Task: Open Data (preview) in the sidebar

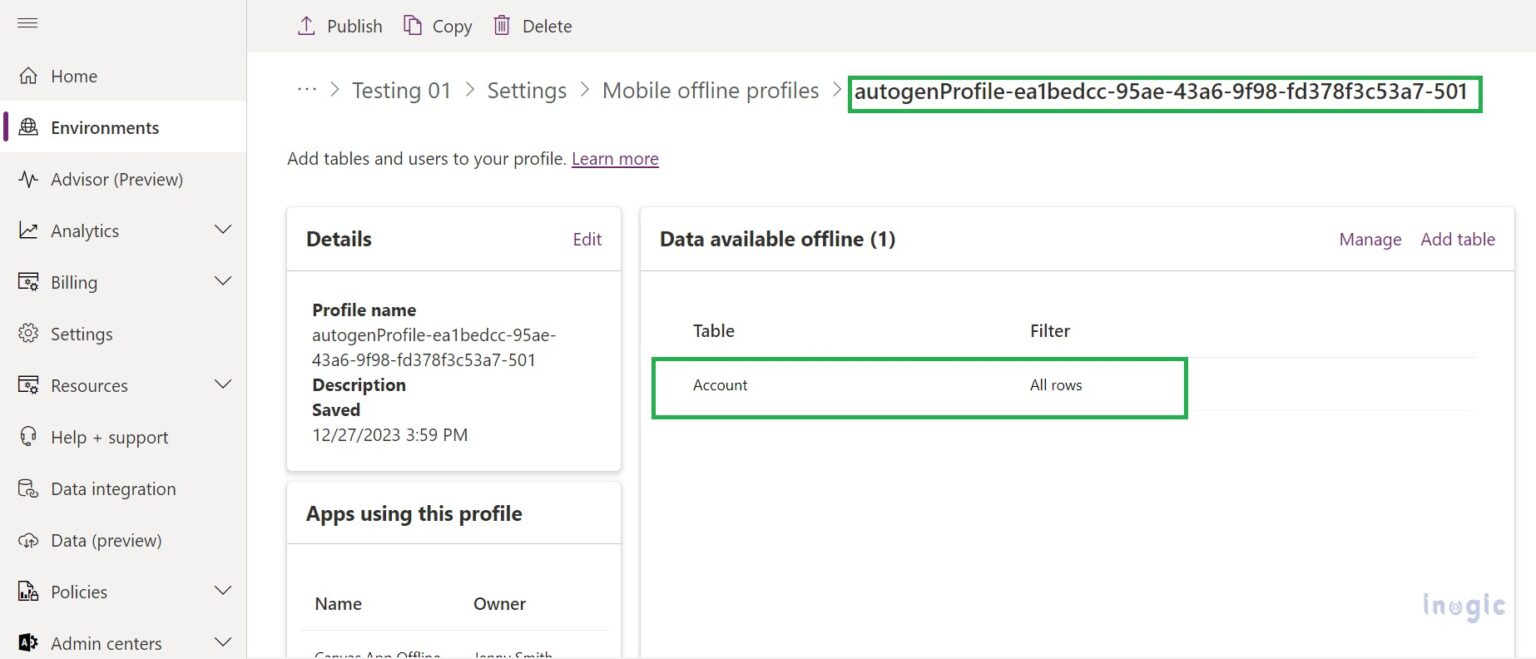Action: [x=106, y=540]
